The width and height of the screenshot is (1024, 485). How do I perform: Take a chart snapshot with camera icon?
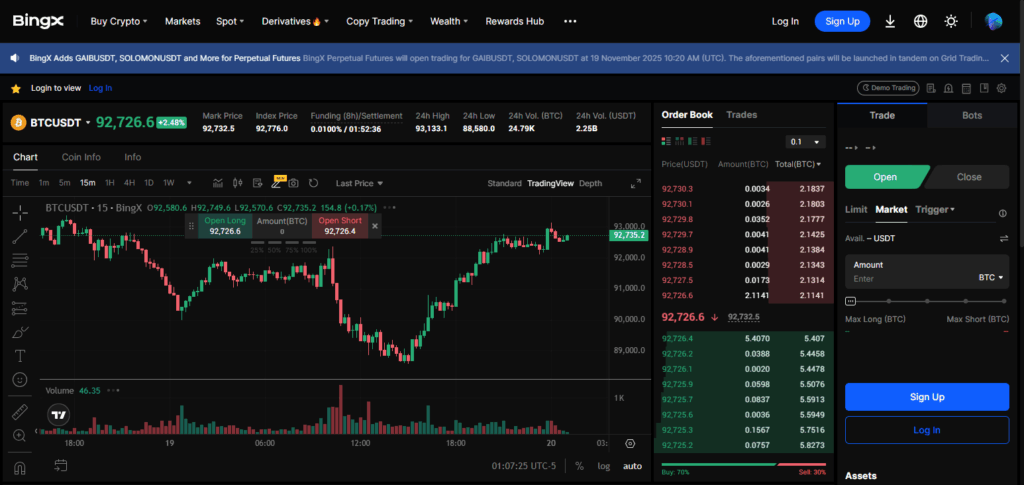click(293, 183)
